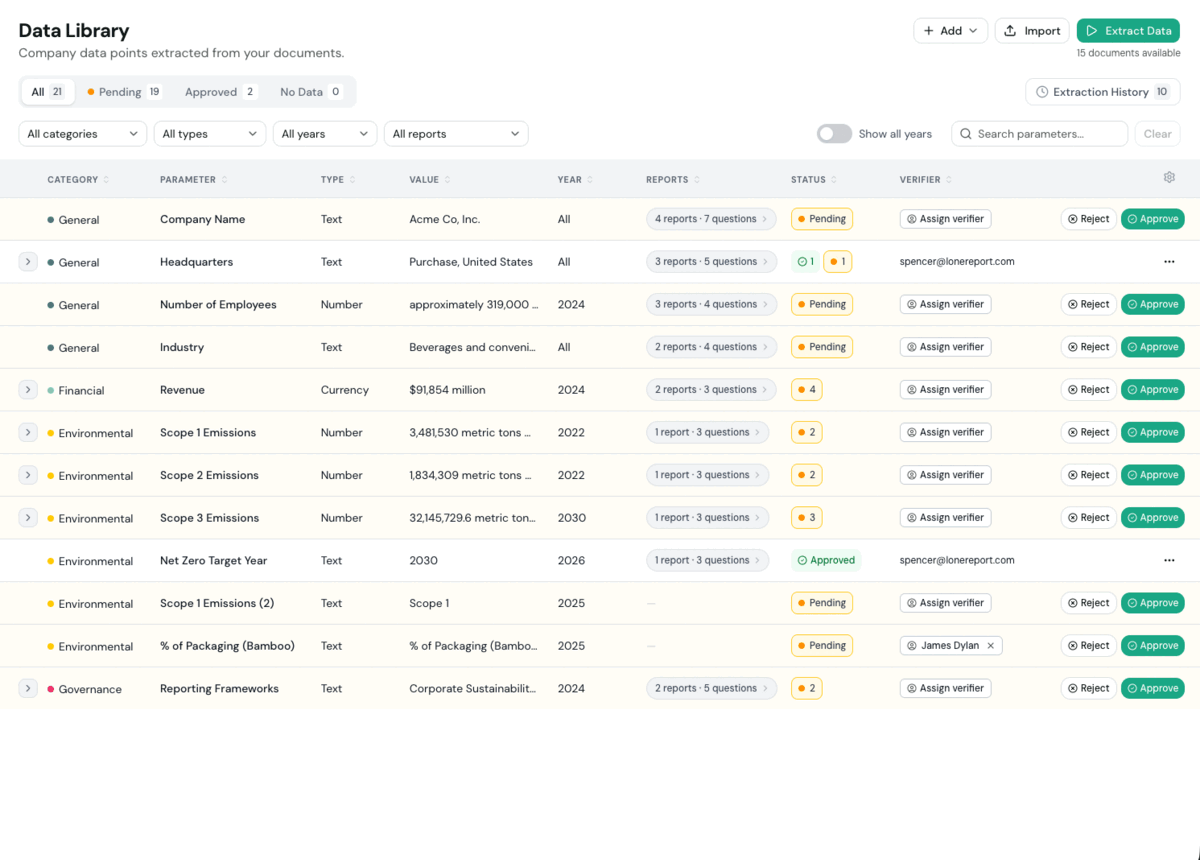Open All categories dropdown

coord(83,134)
